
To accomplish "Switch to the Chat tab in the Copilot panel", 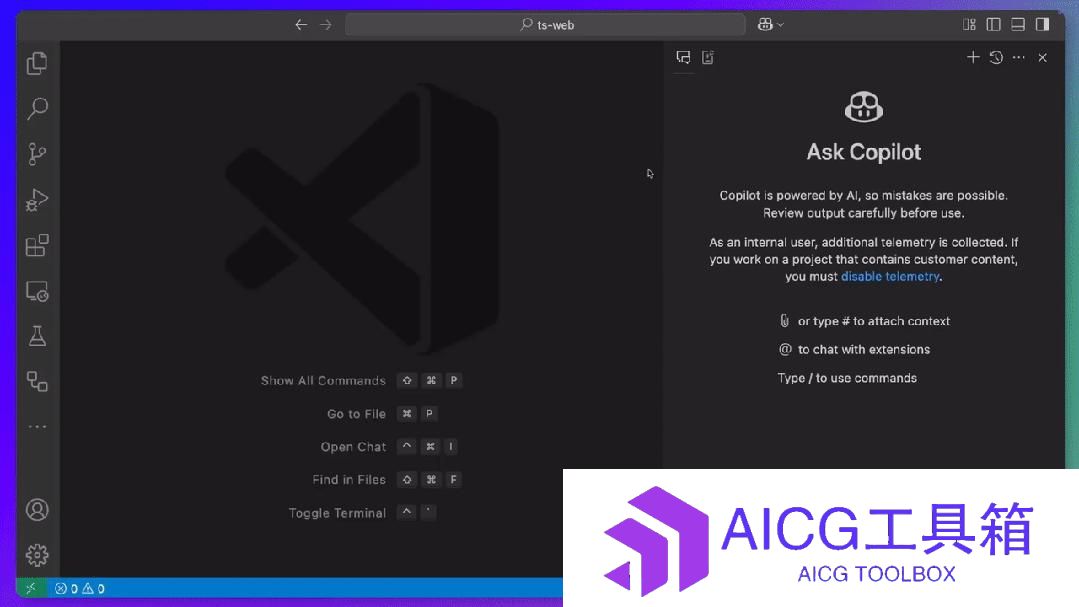I will coord(683,58).
